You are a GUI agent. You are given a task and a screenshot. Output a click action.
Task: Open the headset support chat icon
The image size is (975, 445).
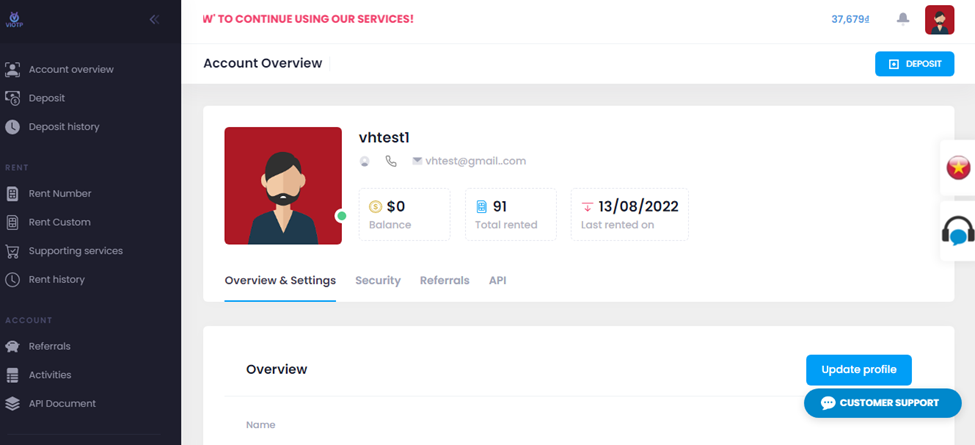click(958, 231)
